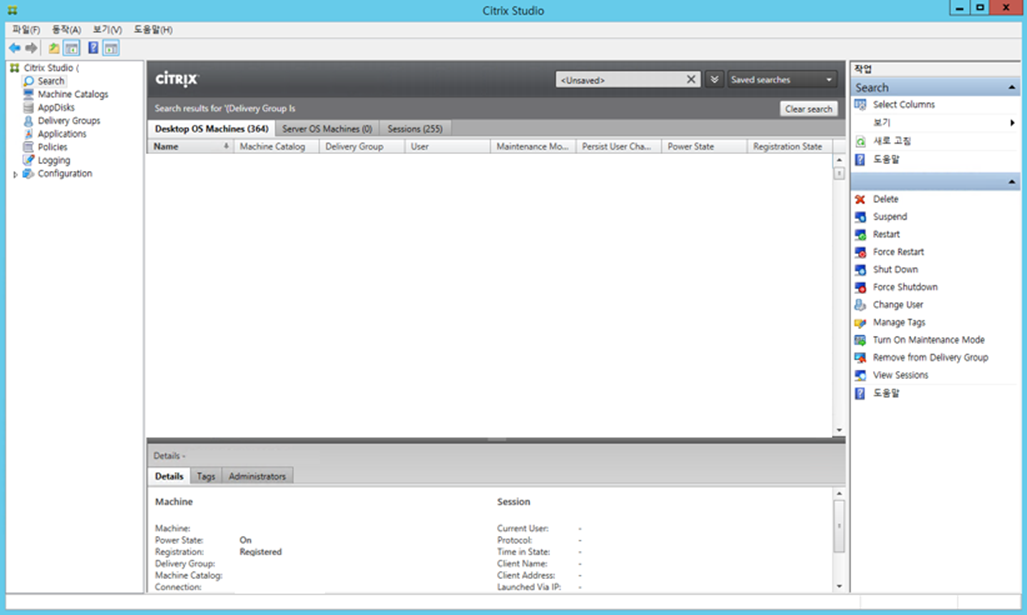Click the View Sessions action icon

click(x=860, y=375)
